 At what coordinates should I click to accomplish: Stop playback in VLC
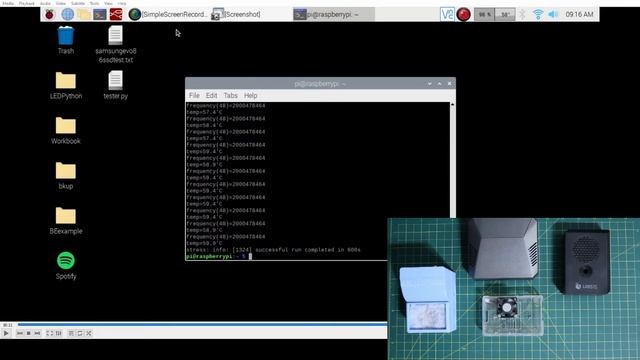pyautogui.click(x=29, y=333)
